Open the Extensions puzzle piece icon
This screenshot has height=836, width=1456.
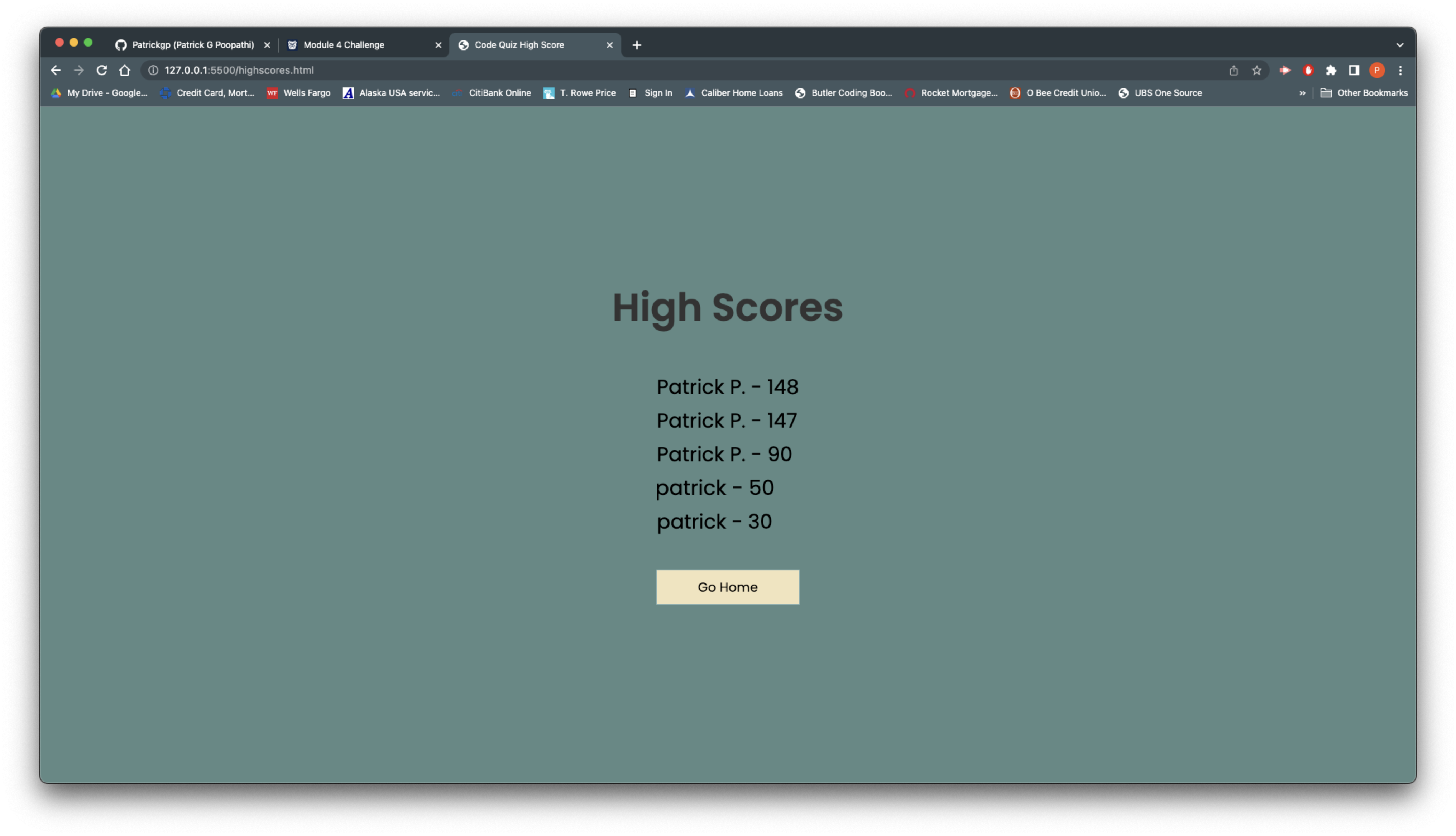[x=1331, y=70]
